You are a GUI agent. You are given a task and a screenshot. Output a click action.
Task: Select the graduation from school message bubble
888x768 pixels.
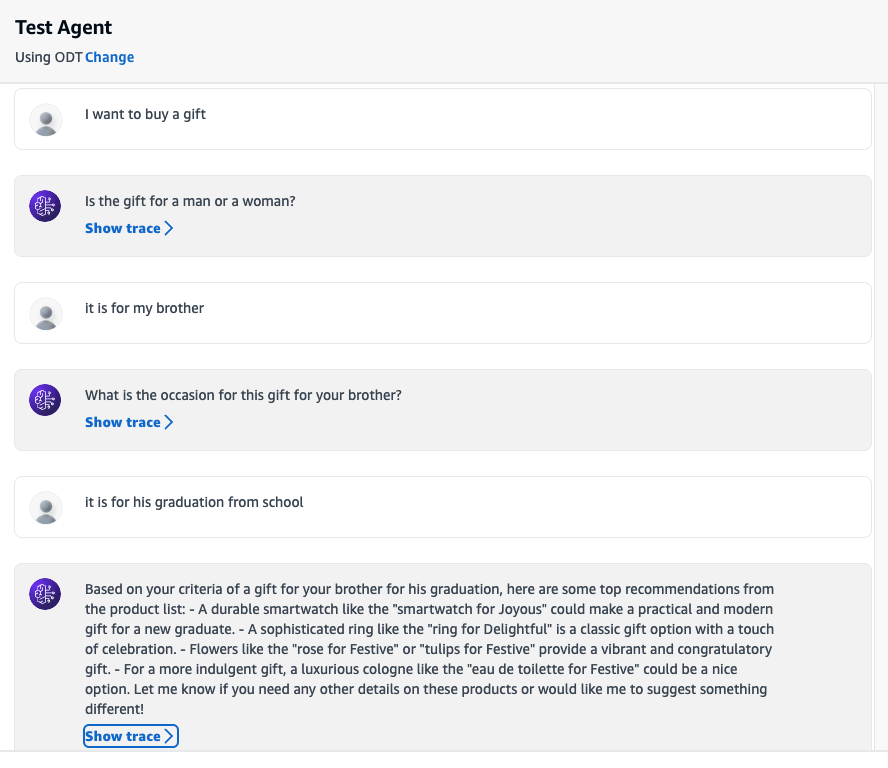pos(194,502)
